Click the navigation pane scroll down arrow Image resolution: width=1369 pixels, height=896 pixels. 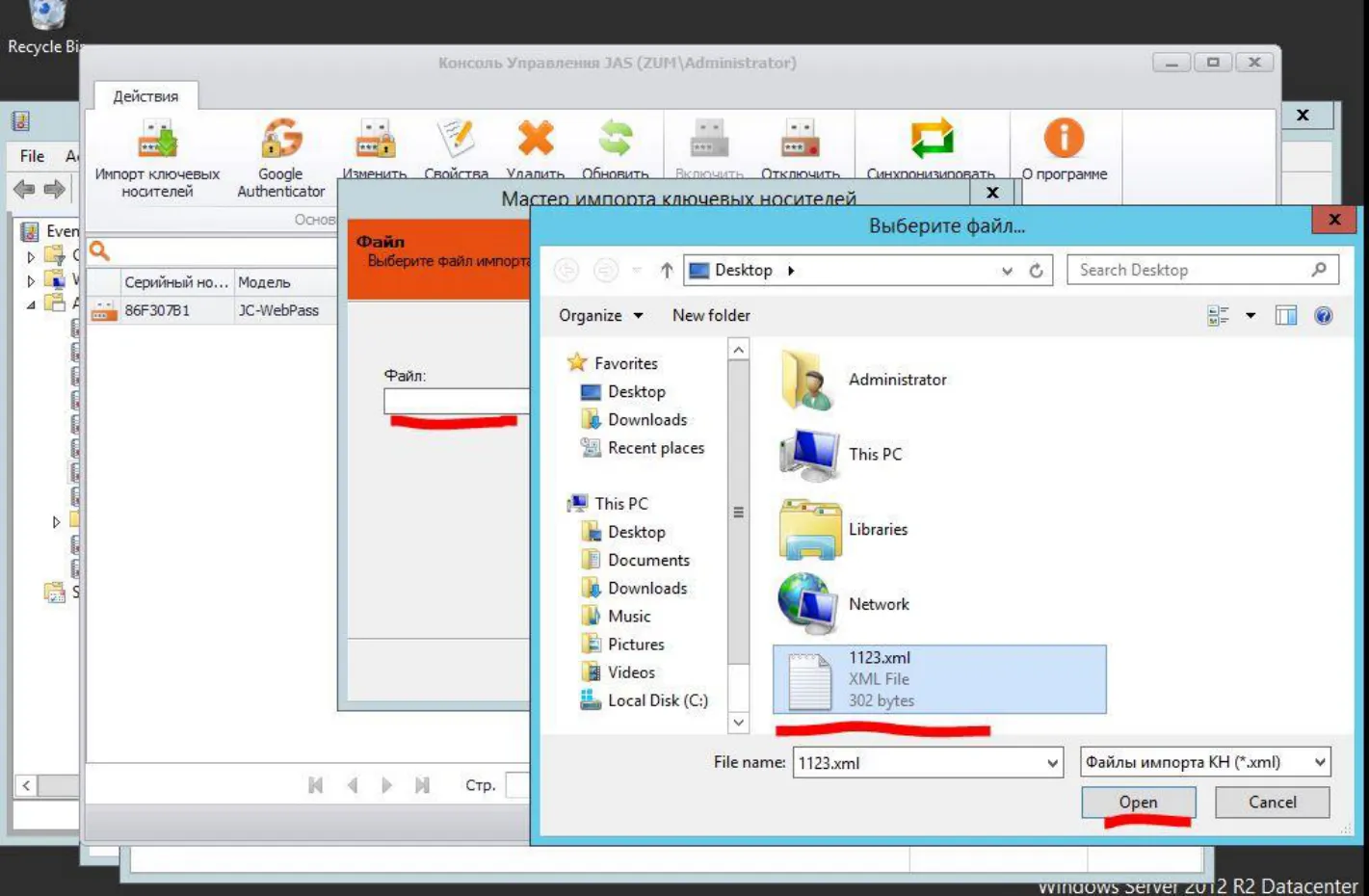739,722
